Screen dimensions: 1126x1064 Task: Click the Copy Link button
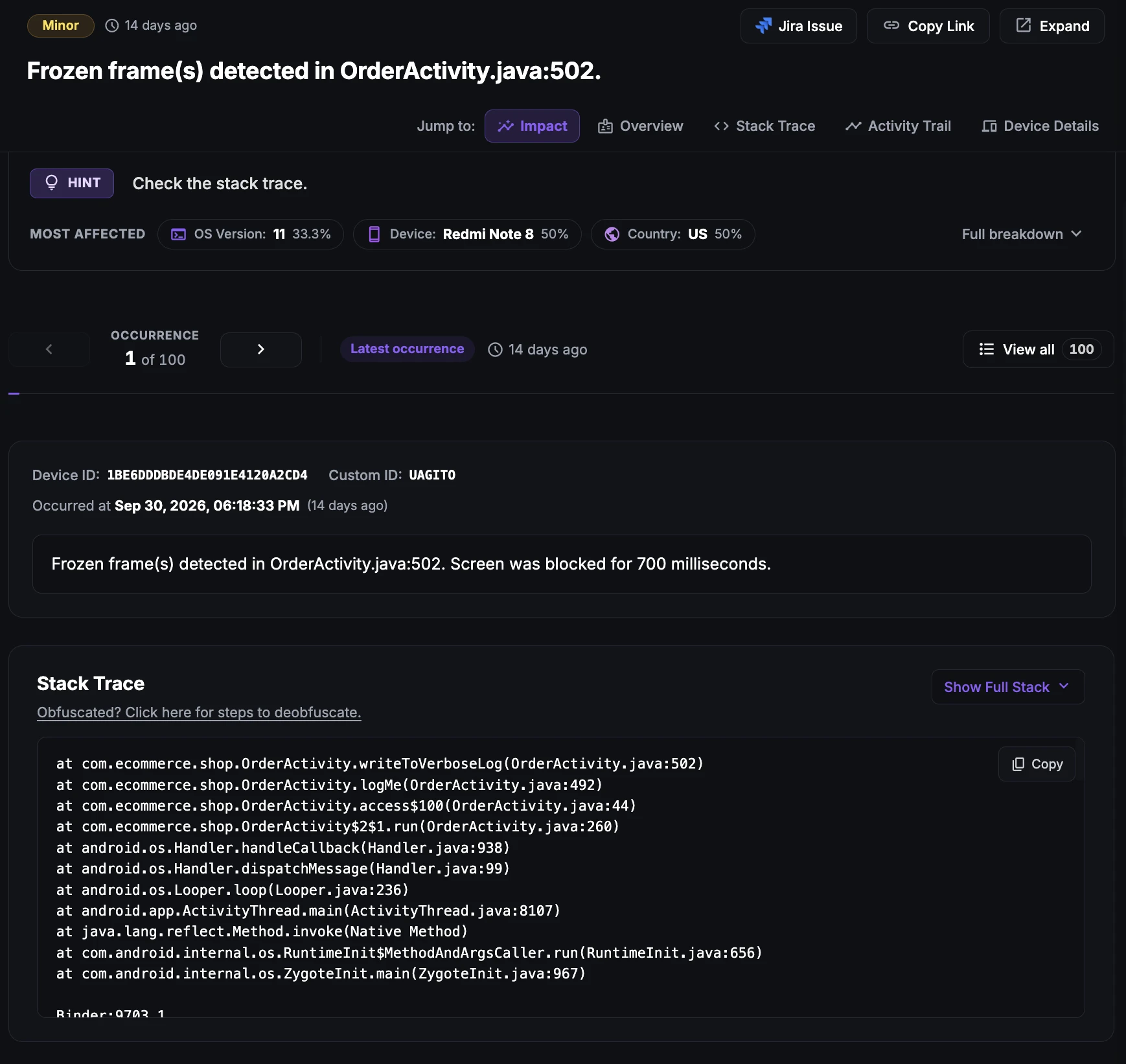(x=928, y=26)
